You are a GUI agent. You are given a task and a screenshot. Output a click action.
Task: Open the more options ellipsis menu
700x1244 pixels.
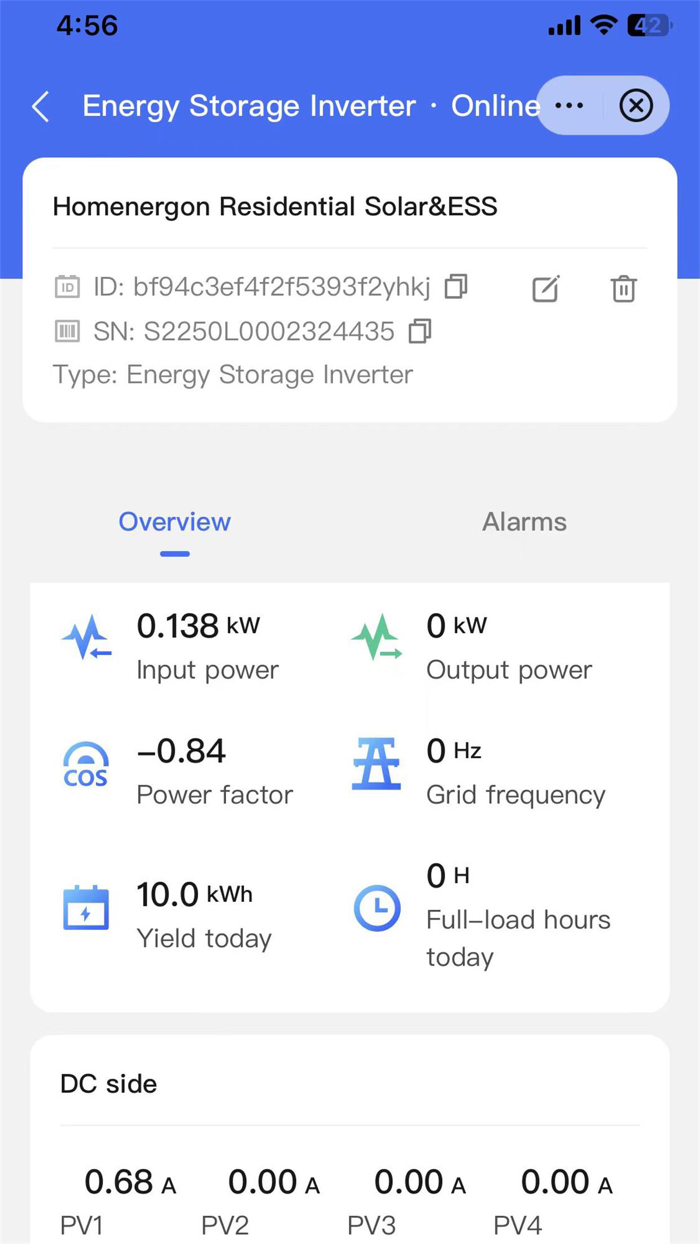coord(569,105)
